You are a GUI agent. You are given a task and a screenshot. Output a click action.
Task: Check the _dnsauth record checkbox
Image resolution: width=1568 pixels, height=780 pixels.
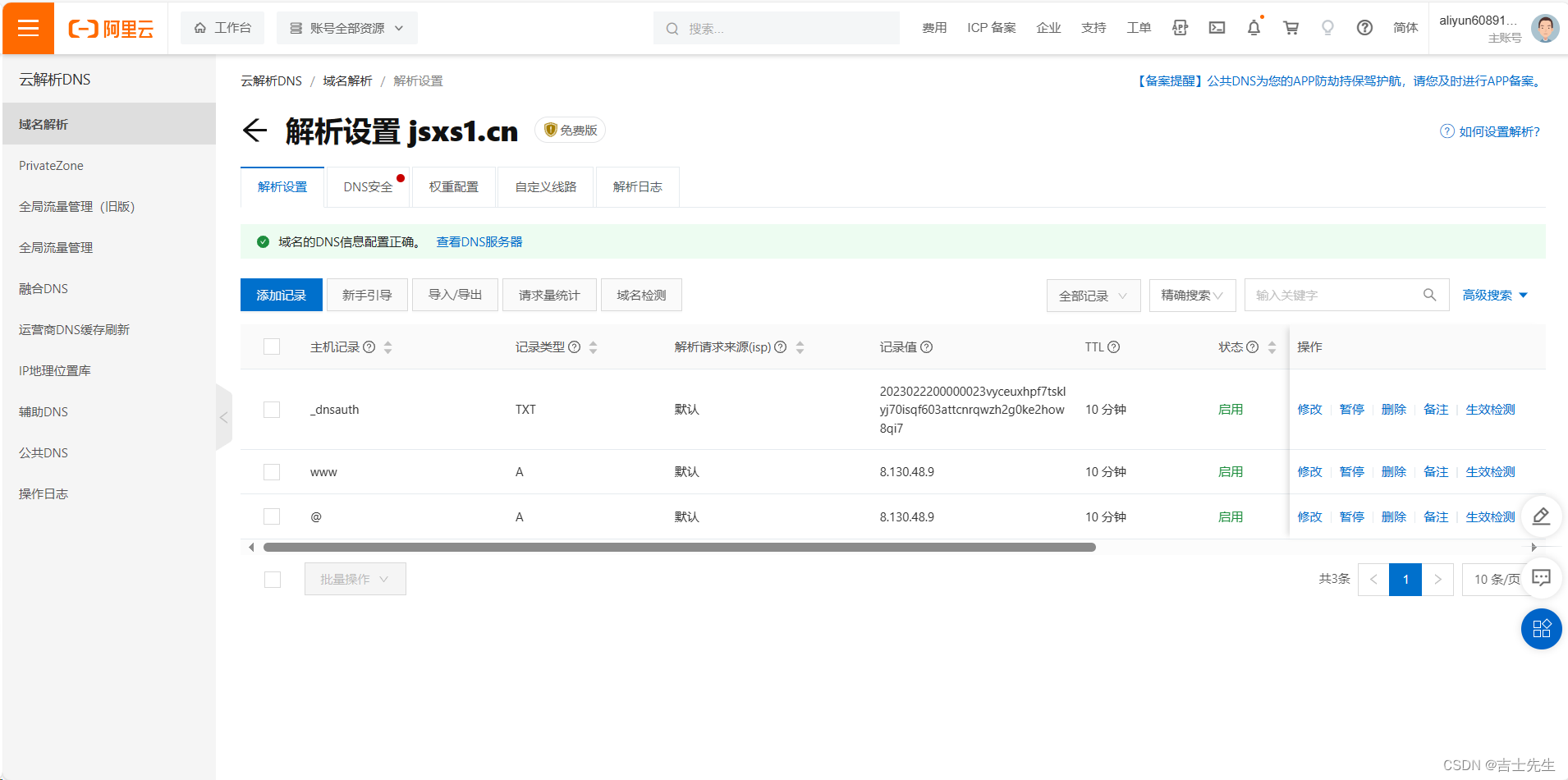(272, 409)
